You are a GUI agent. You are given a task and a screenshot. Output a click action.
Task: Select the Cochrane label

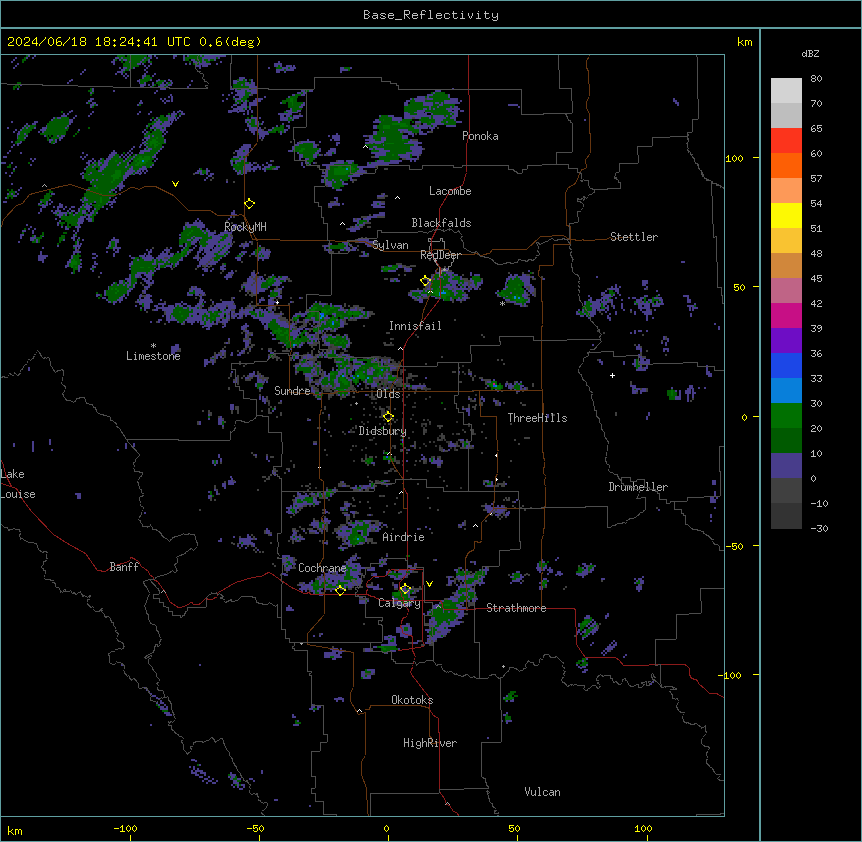(x=322, y=568)
